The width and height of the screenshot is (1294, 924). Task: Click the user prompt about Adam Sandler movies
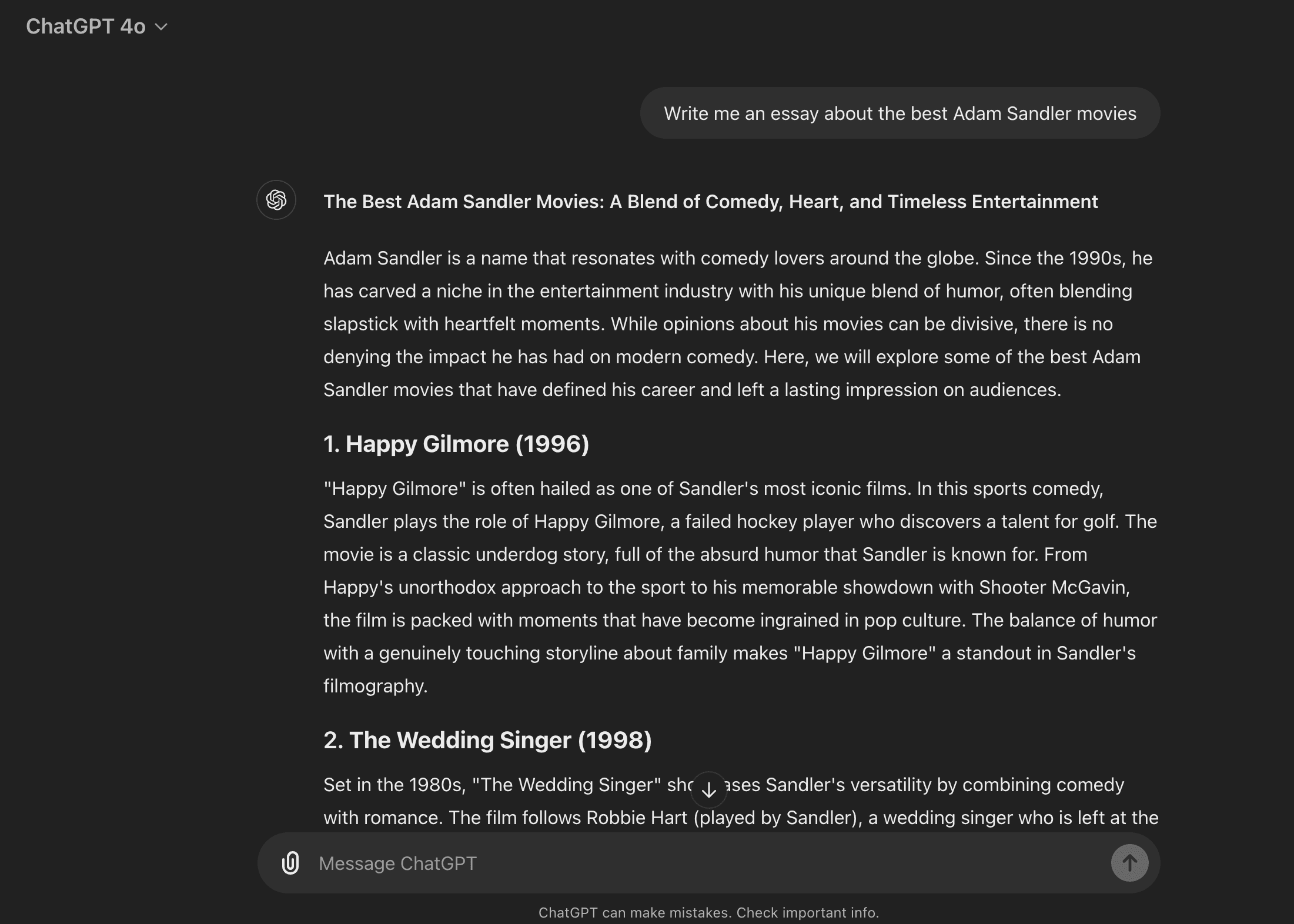tap(900, 113)
